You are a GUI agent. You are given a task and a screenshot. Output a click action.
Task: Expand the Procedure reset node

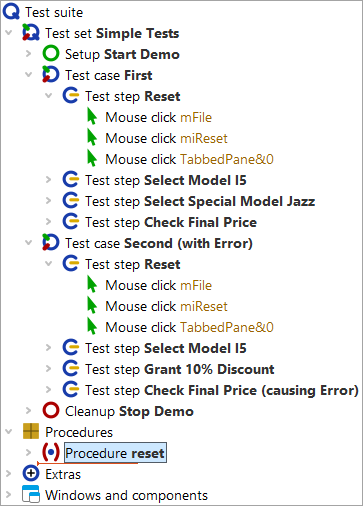tap(29, 453)
